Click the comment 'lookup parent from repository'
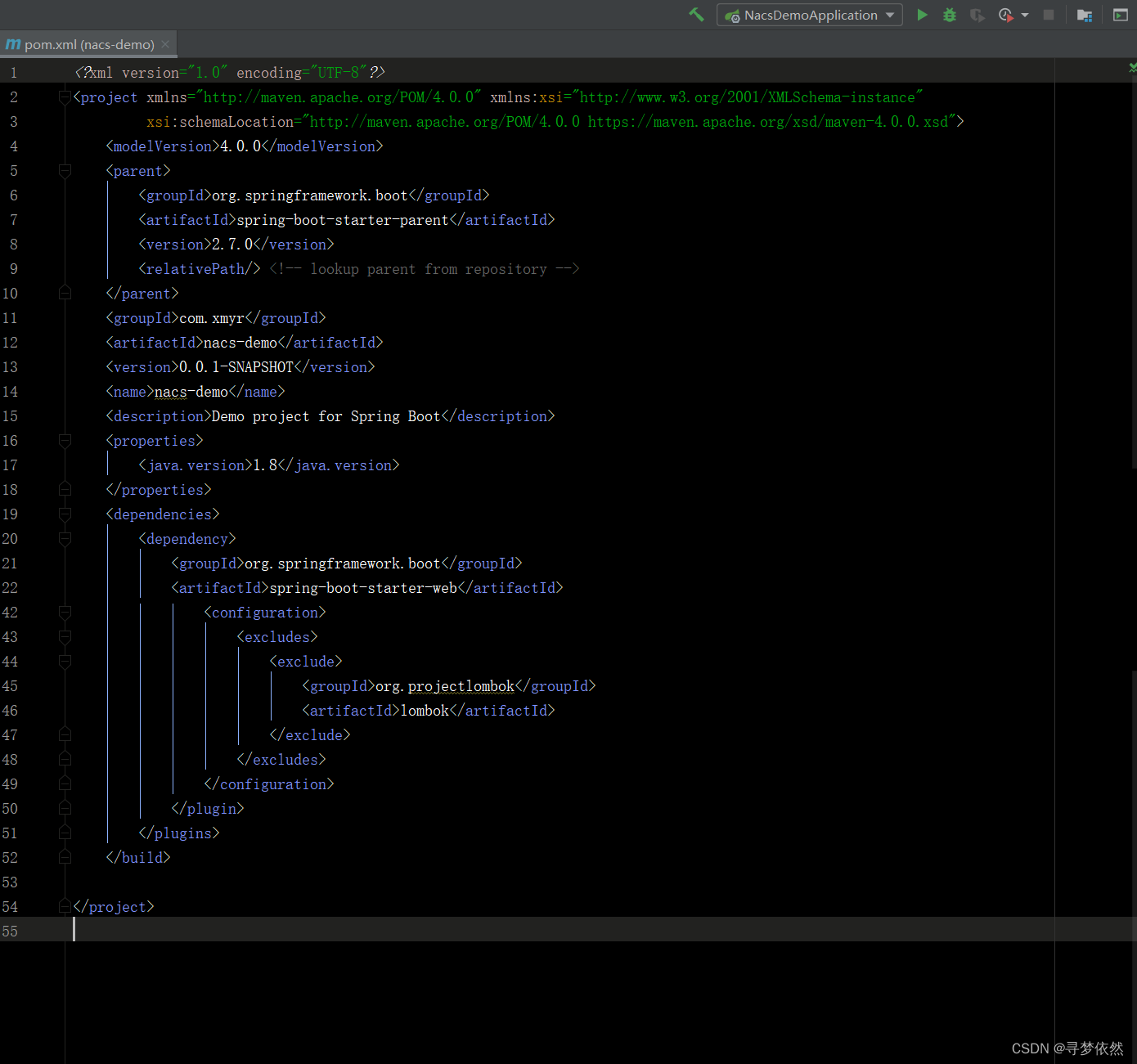 [x=429, y=269]
